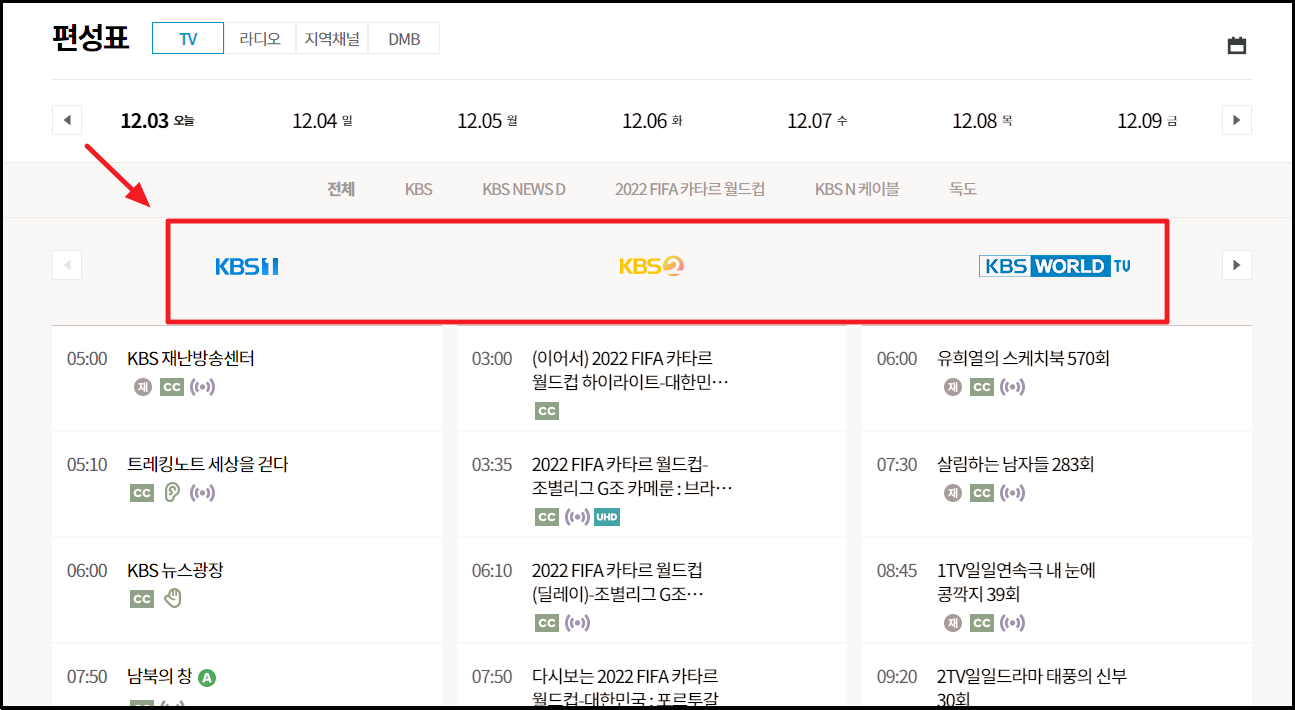The image size is (1295, 710).
Task: Click UHD badge under 03:35 World Cup program
Action: click(x=607, y=517)
